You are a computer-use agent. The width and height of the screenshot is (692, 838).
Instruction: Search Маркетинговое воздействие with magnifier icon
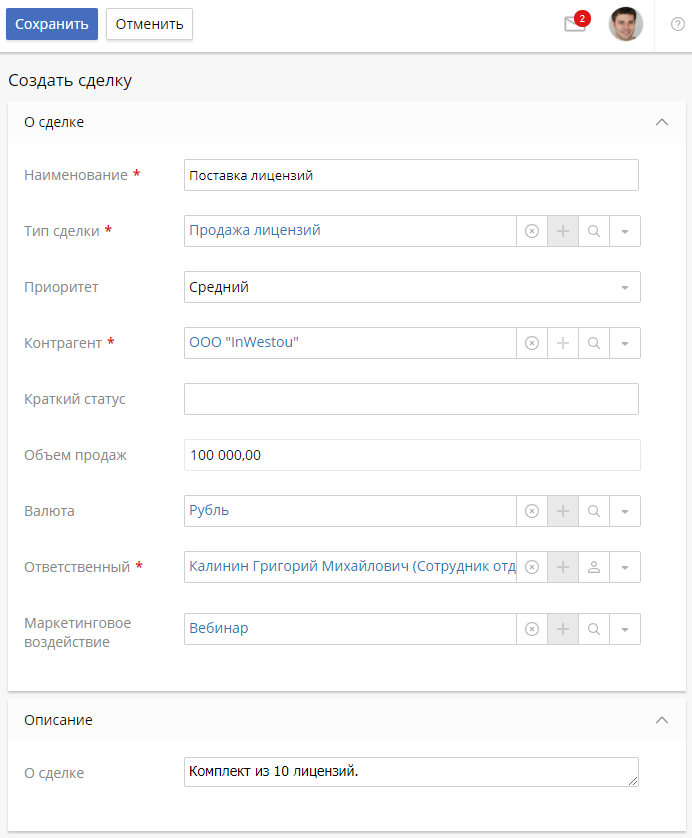coord(594,629)
